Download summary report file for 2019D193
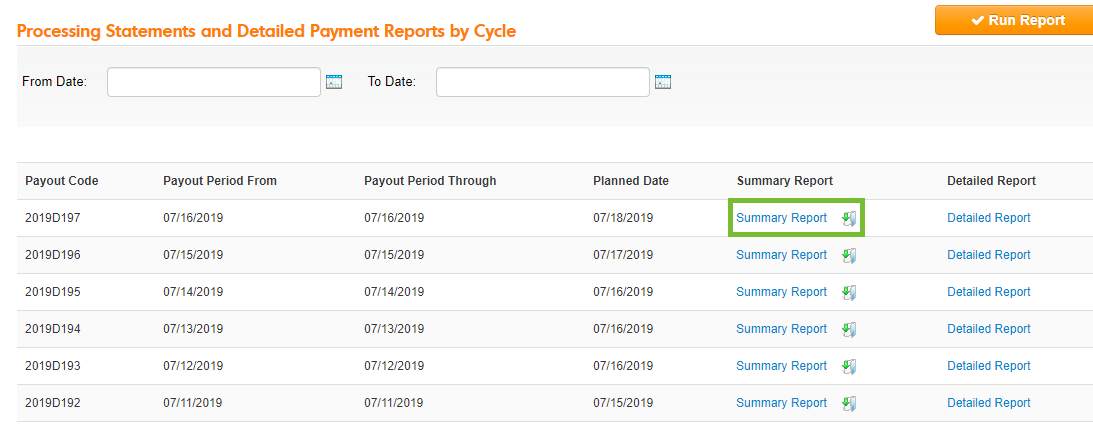 (848, 366)
